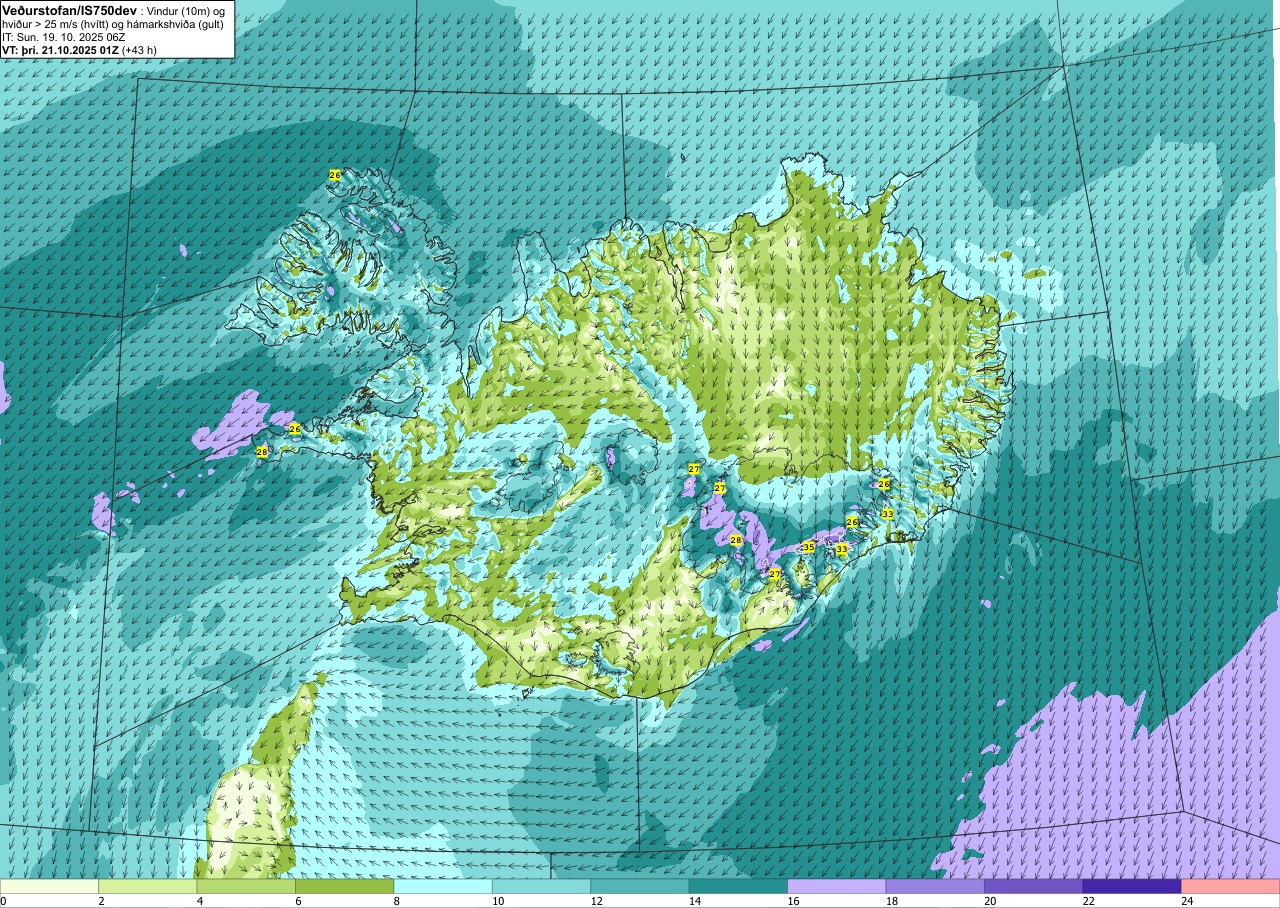Click the 20–22 m/s violet legend swatch
The width and height of the screenshot is (1280, 908).
[x=1034, y=887]
